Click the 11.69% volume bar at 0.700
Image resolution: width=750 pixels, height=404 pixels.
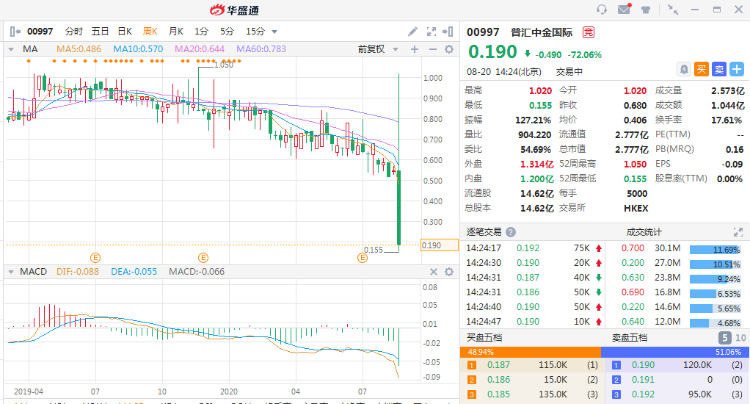[715, 250]
